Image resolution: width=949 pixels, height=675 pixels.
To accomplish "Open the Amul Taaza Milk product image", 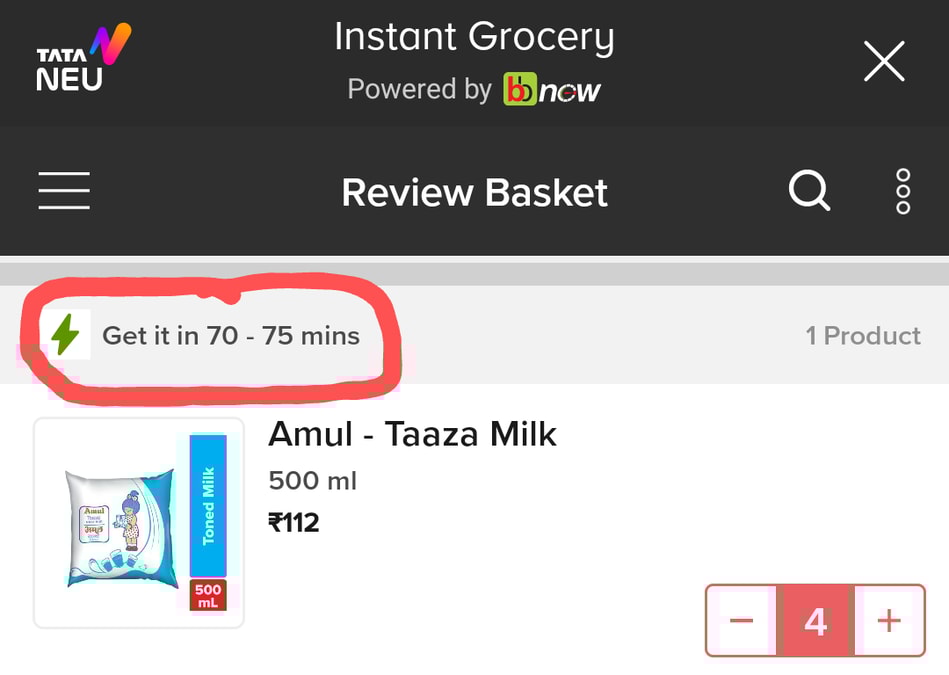I will pos(138,523).
